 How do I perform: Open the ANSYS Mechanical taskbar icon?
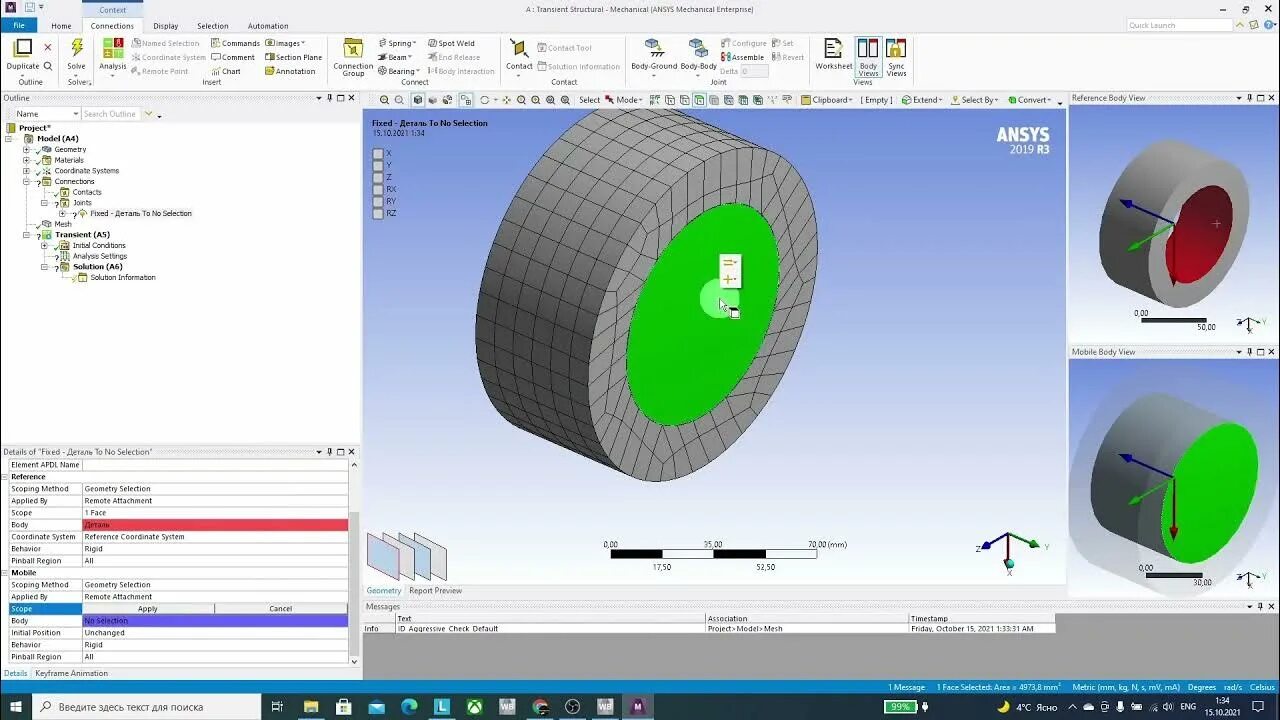click(637, 706)
